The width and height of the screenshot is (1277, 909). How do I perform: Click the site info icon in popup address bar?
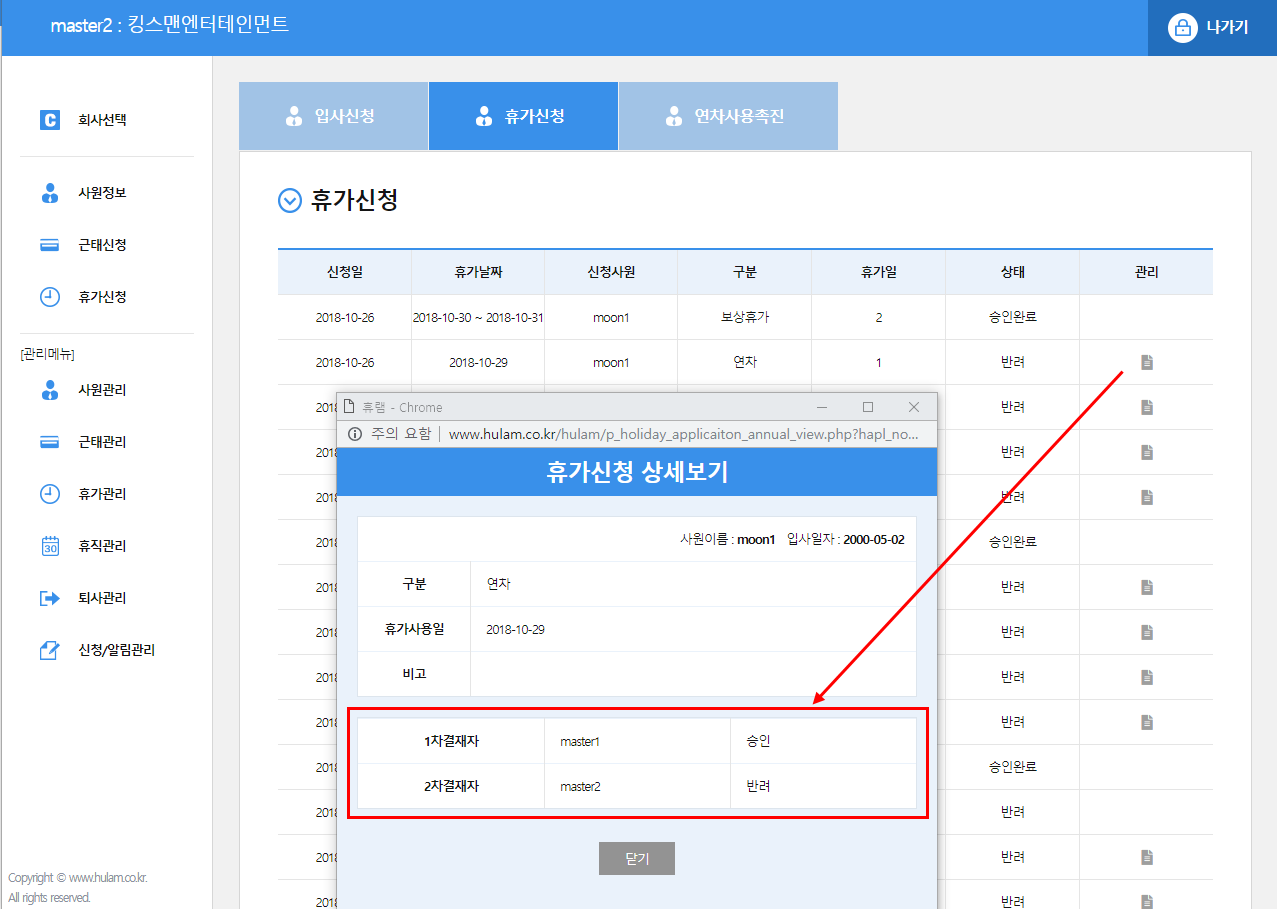[x=354, y=434]
